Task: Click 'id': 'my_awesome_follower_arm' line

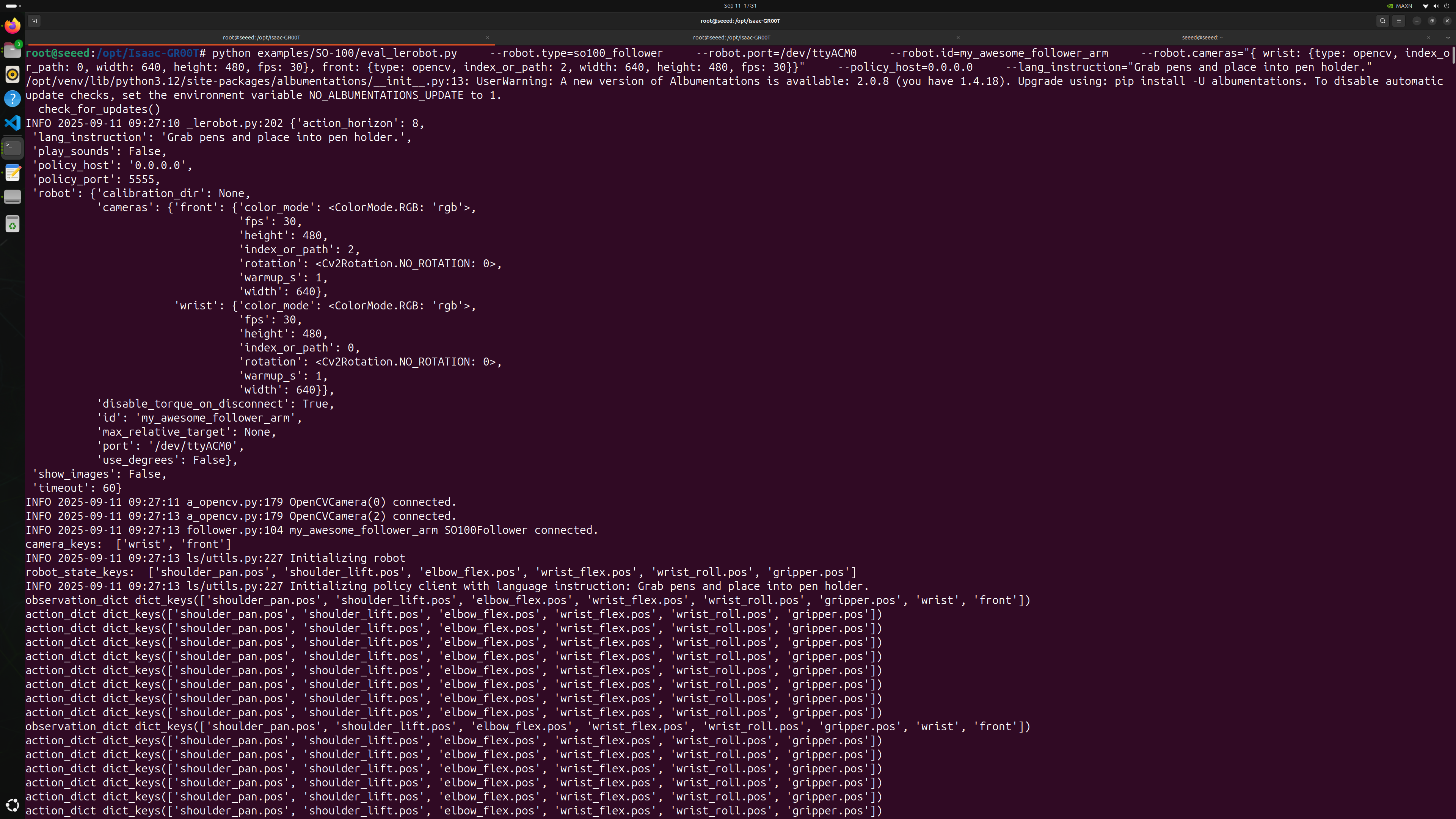Action: click(199, 418)
